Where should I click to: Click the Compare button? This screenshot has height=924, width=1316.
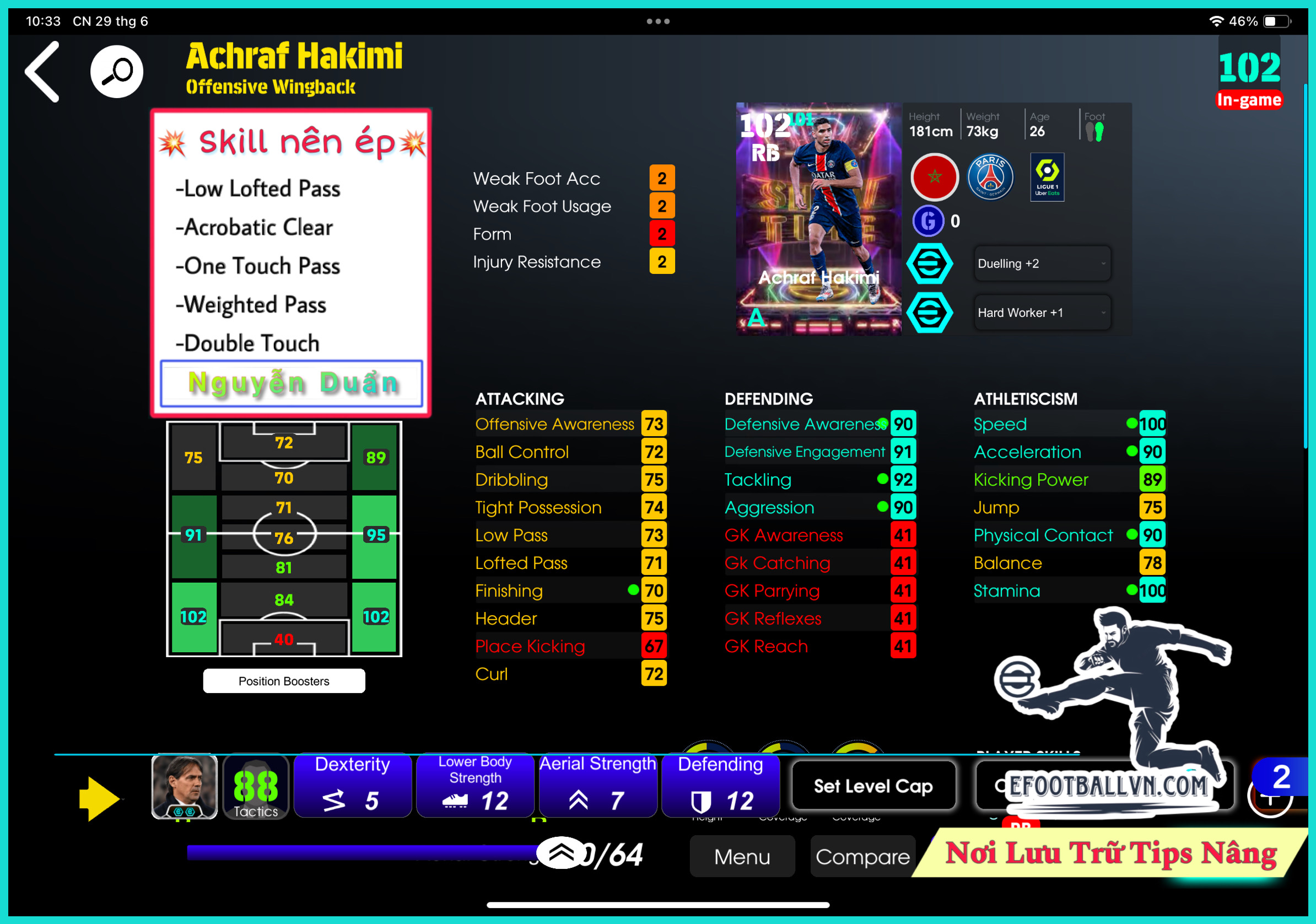point(862,856)
